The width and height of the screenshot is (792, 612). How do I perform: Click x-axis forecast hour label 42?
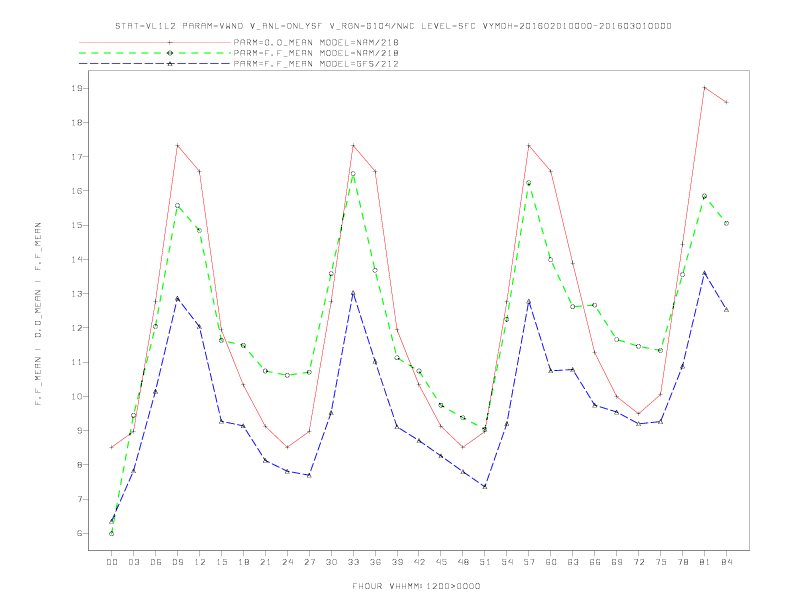pos(419,562)
